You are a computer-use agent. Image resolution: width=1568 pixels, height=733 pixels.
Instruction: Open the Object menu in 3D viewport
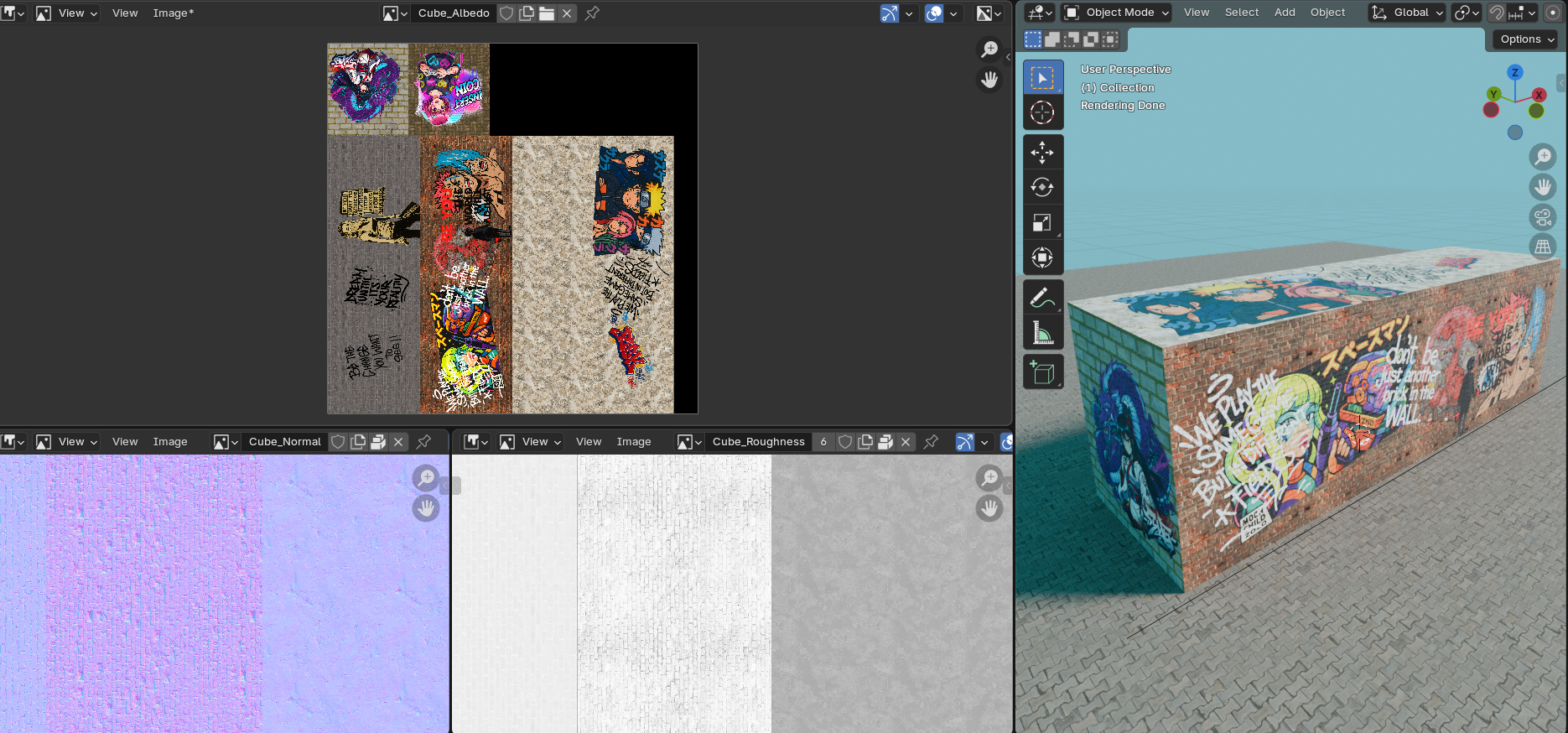[1327, 13]
